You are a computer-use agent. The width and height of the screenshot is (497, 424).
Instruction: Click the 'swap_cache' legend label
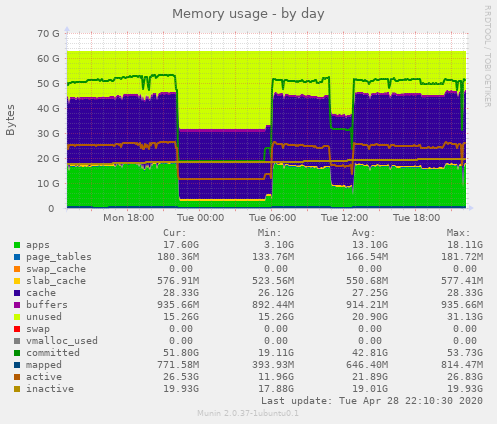56,269
